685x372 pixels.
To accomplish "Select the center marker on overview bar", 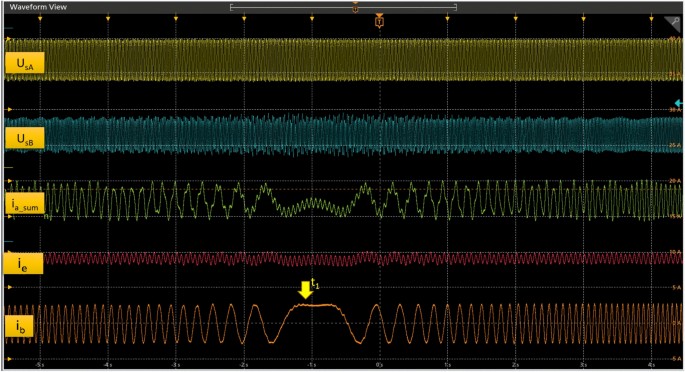I will (x=355, y=8).
